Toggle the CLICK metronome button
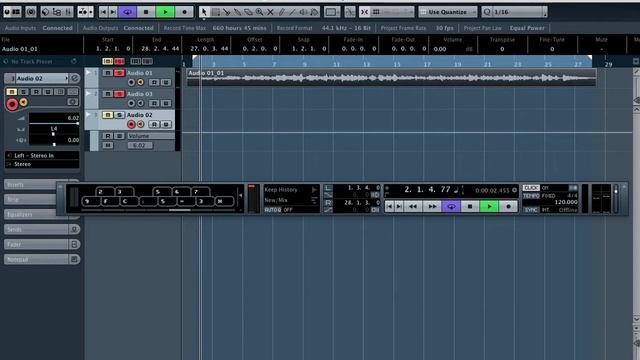 531,188
